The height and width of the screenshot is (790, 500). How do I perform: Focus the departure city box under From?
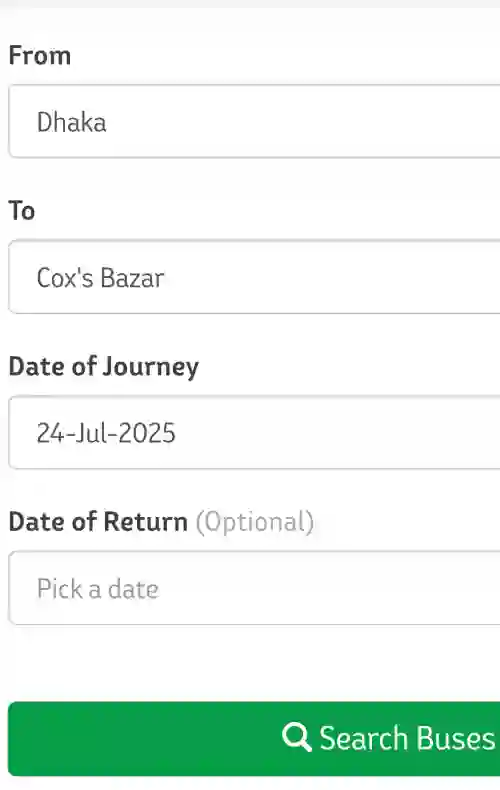255,121
